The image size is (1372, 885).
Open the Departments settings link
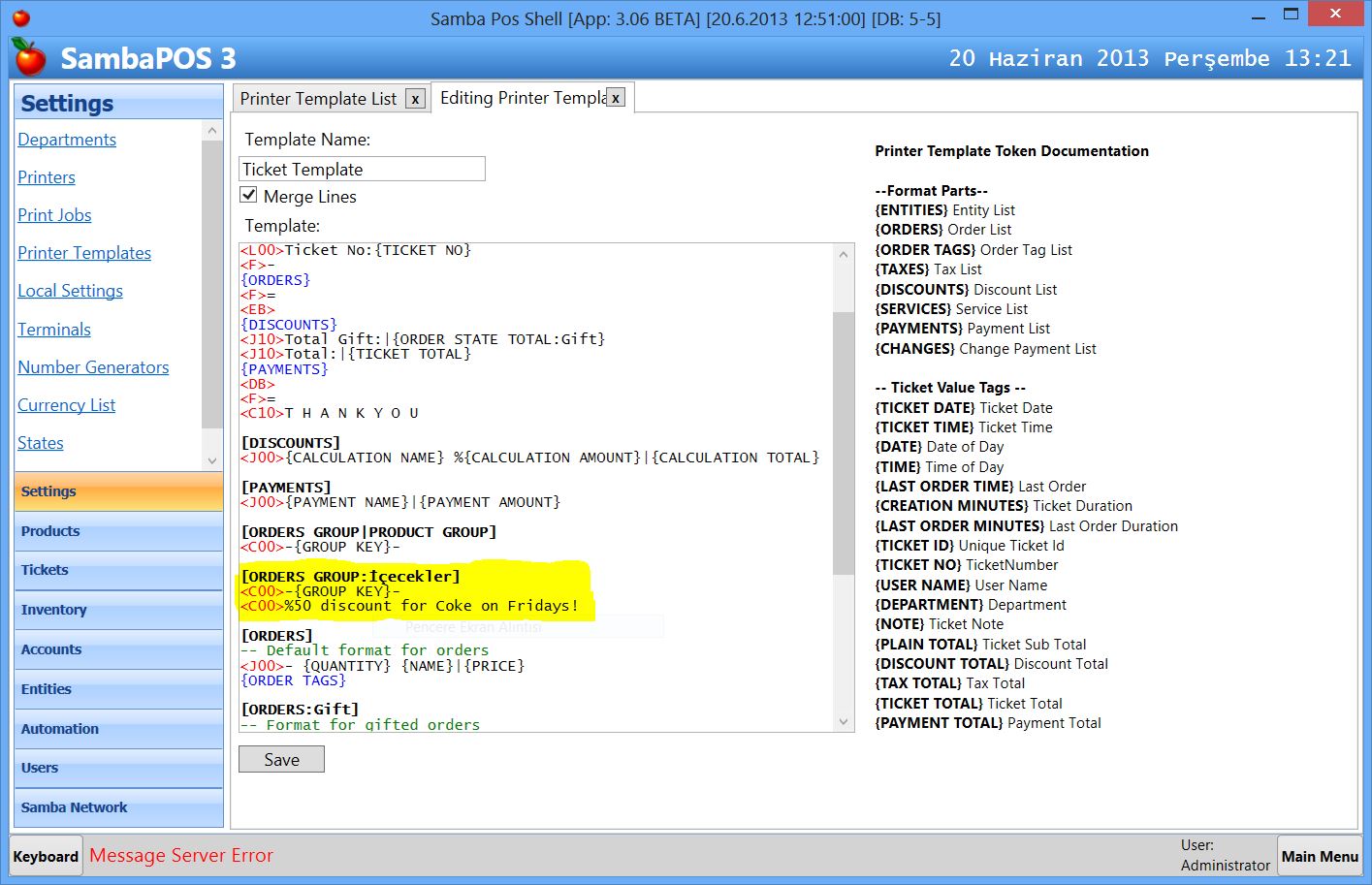coord(67,140)
